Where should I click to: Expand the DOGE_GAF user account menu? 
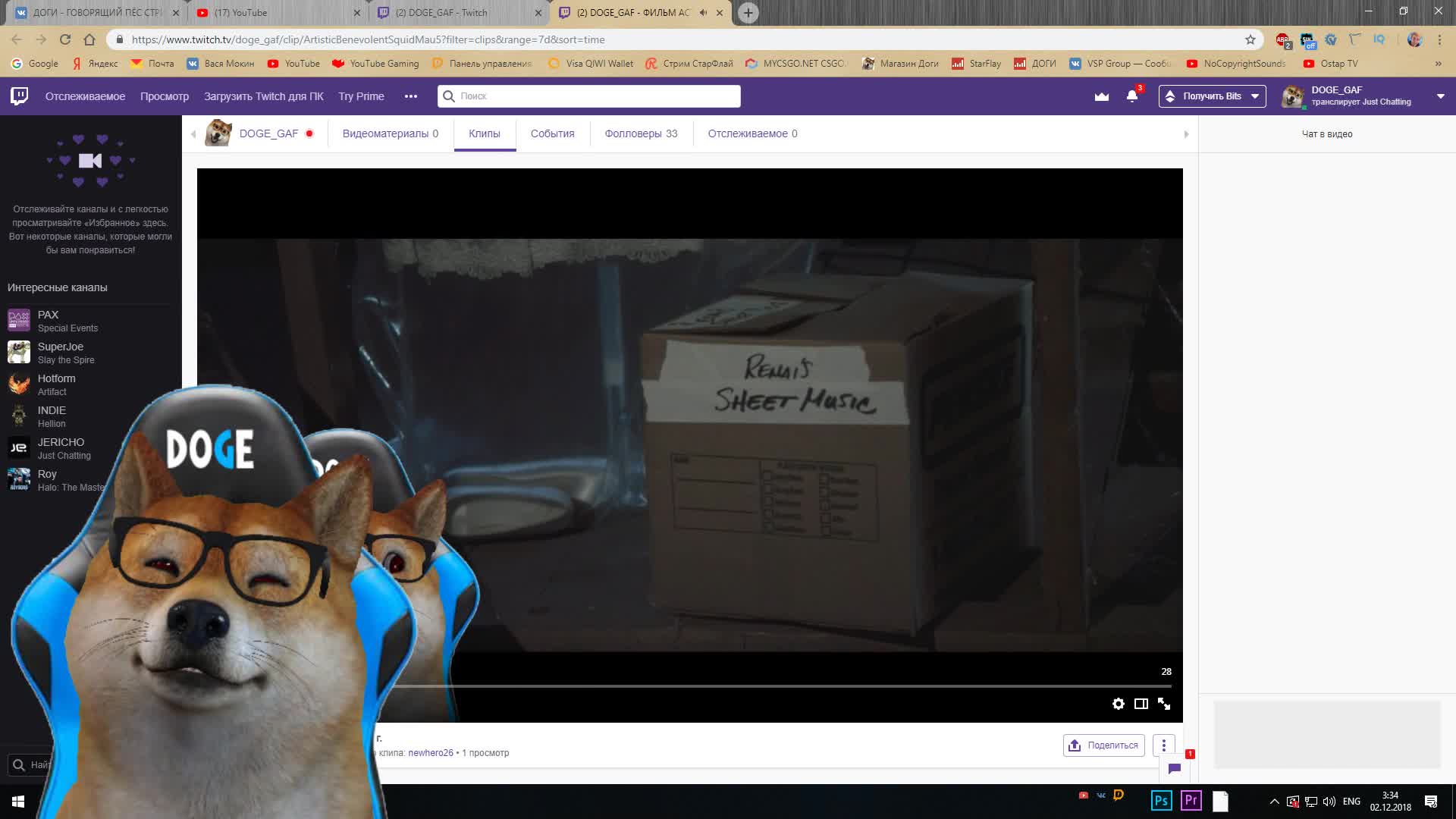(1440, 96)
